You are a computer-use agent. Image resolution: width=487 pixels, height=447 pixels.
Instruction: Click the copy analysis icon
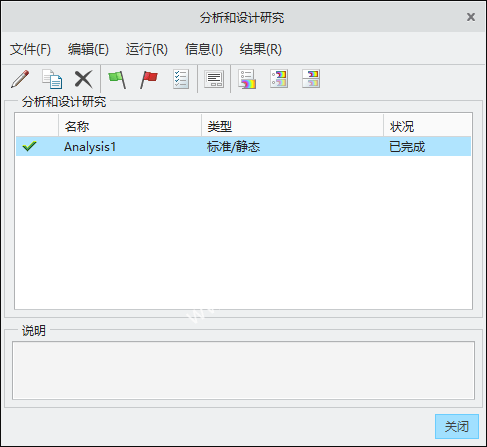click(52, 79)
